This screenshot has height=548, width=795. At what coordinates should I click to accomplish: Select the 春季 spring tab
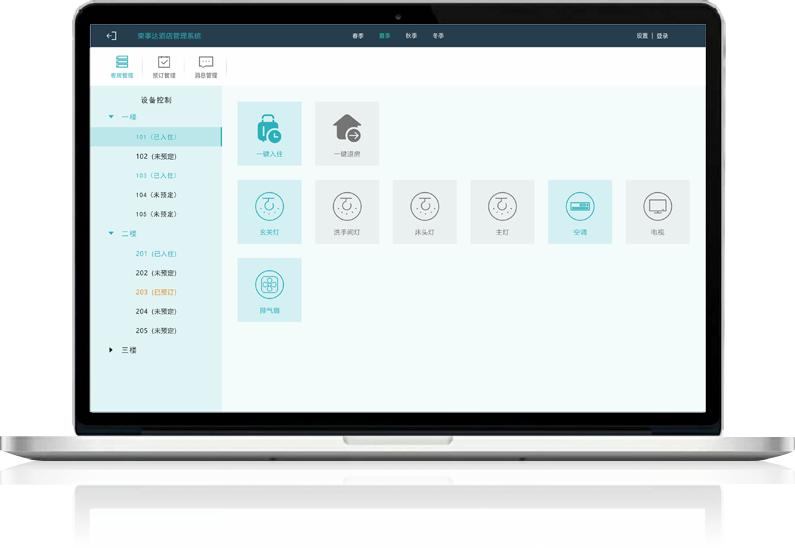click(x=358, y=36)
